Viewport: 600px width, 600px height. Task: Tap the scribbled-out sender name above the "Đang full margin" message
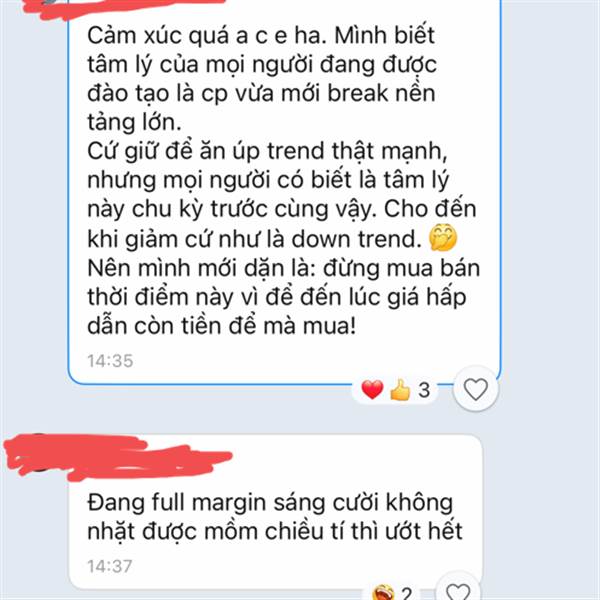click(115, 457)
